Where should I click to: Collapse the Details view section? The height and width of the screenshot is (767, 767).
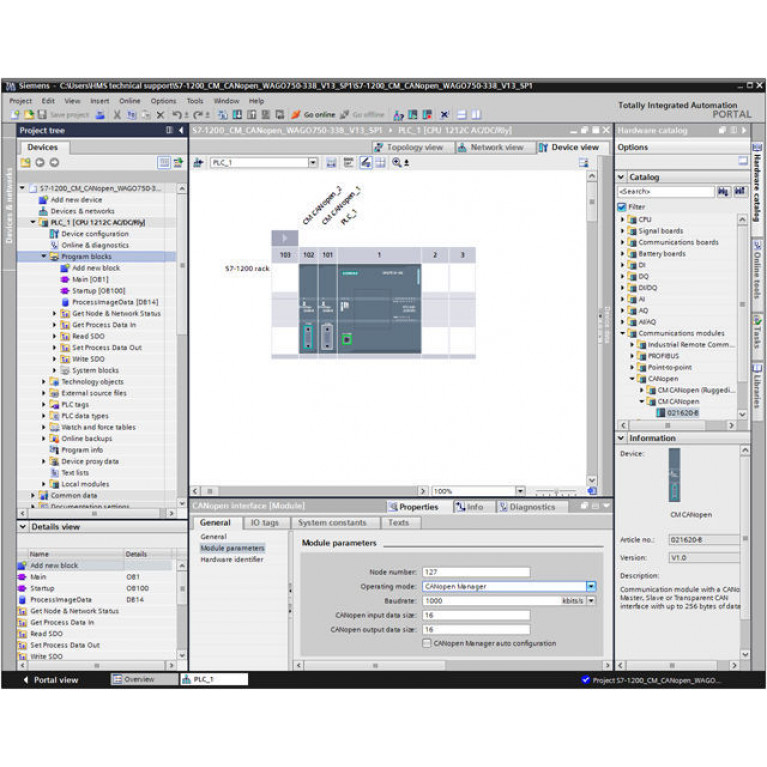pyautogui.click(x=23, y=527)
